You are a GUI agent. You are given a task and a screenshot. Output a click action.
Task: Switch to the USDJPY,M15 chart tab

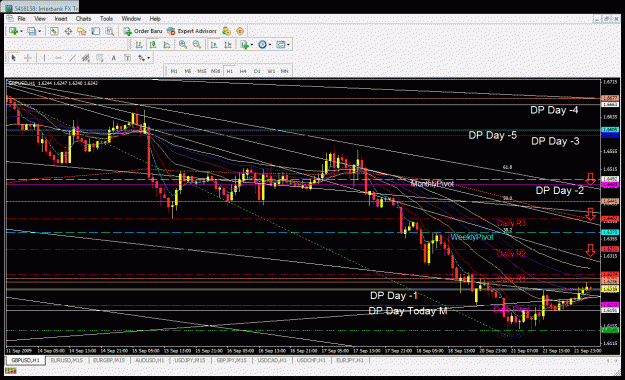click(x=190, y=360)
